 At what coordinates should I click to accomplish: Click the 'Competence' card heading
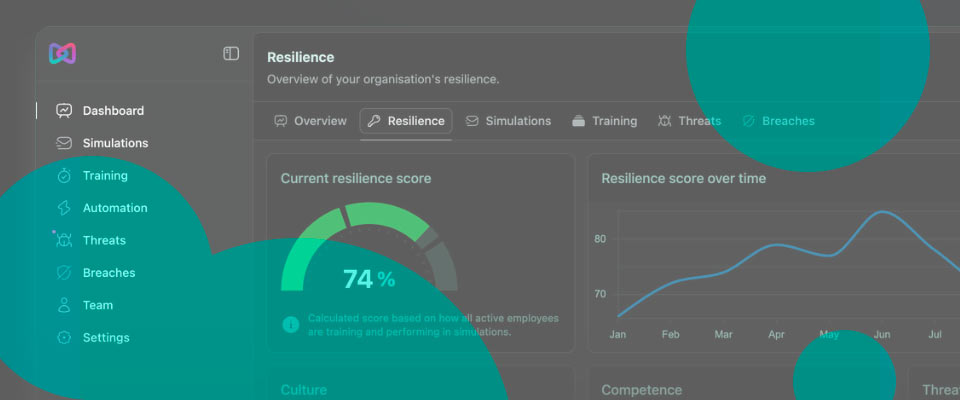point(642,390)
